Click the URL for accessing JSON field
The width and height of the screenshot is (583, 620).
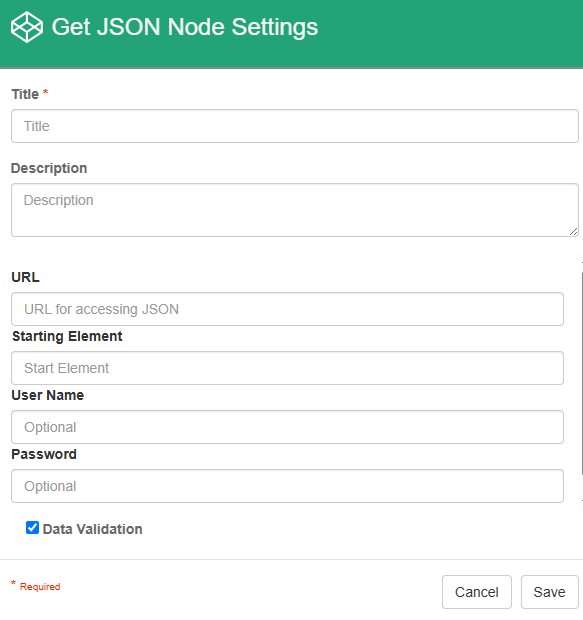click(x=287, y=309)
